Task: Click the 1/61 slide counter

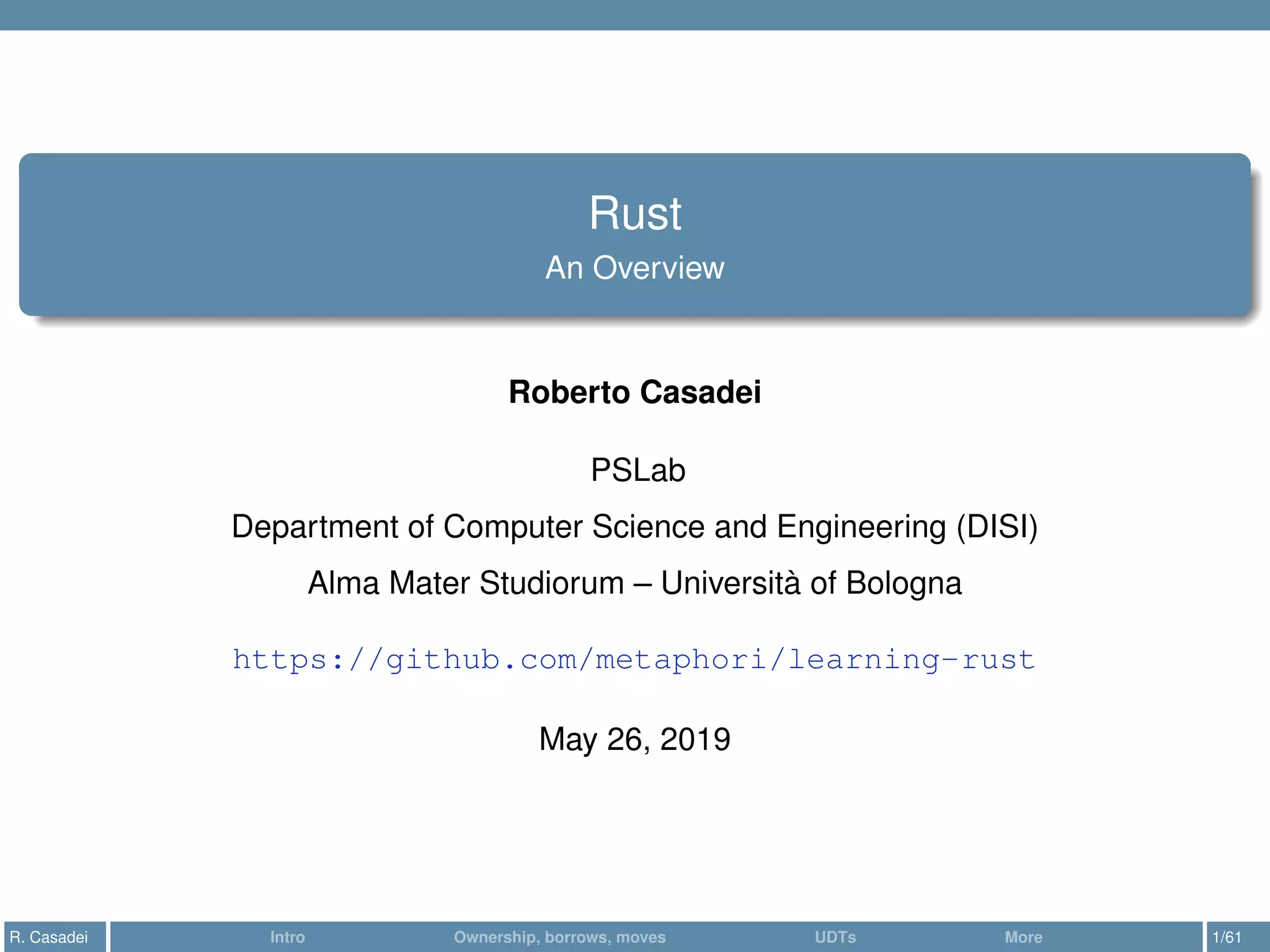Action: tap(1227, 937)
